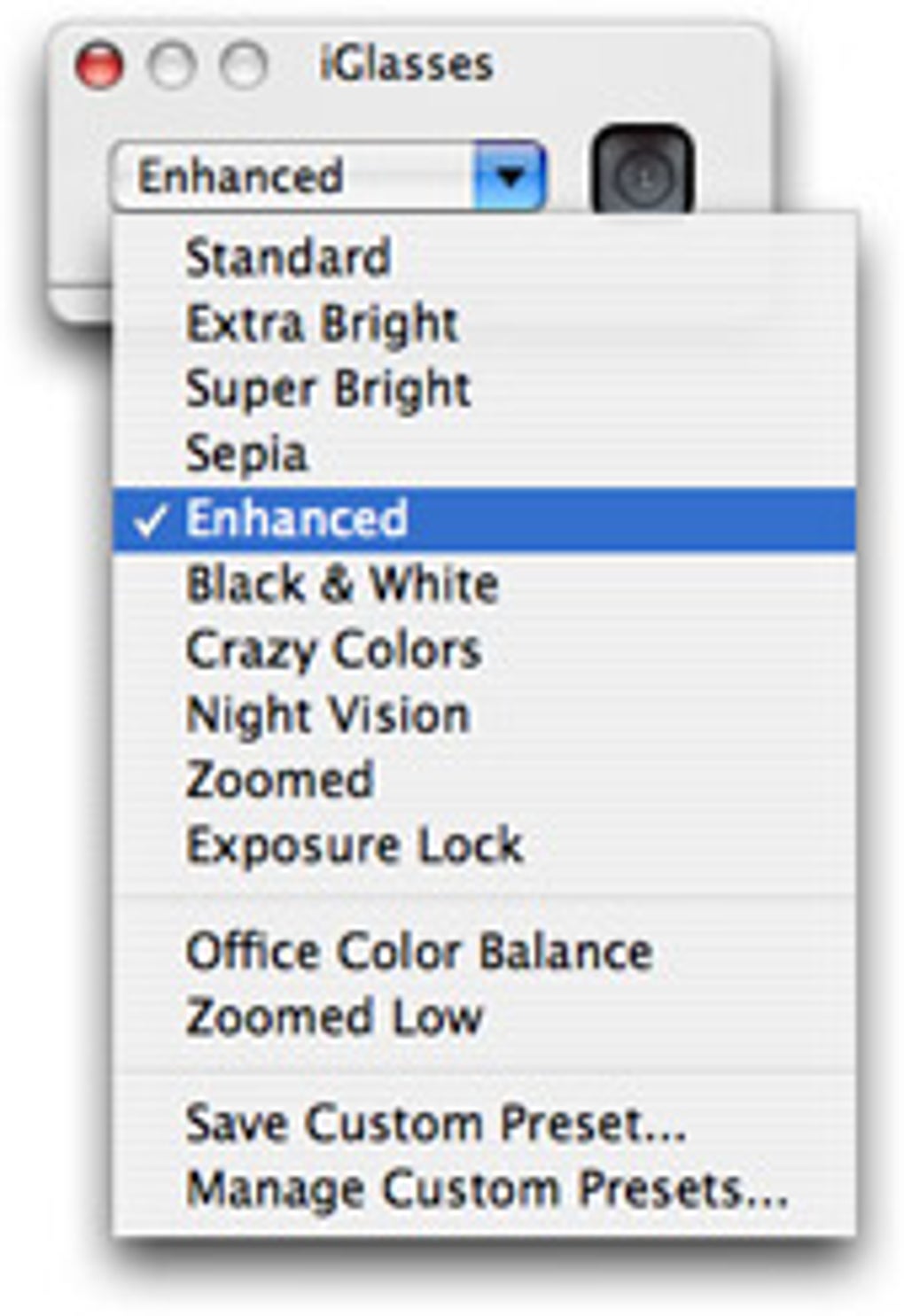
Task: Select the Standard preset
Action: (x=484, y=258)
